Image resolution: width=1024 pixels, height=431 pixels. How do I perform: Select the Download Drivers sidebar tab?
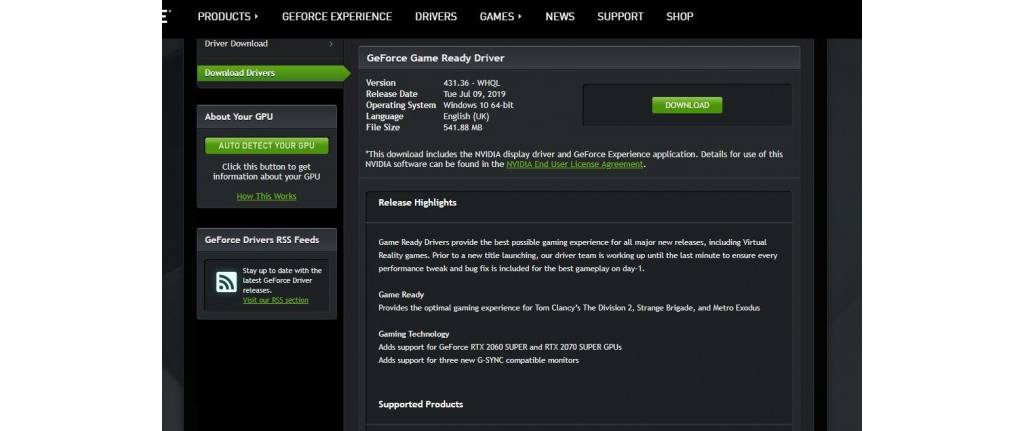(273, 73)
